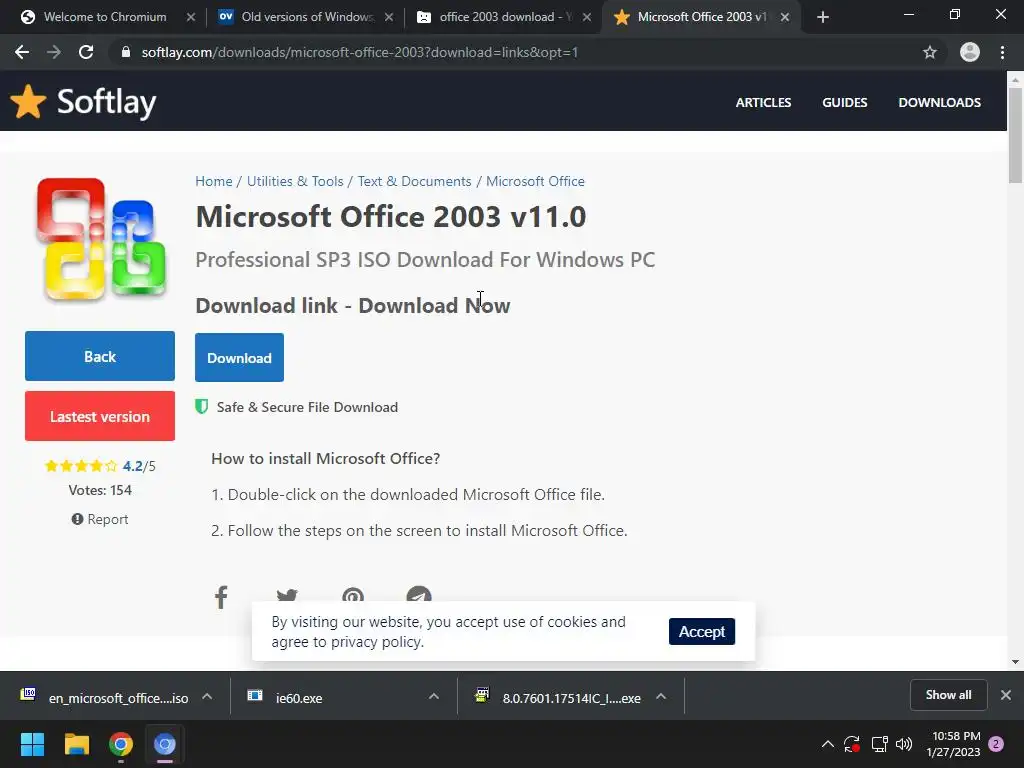The width and height of the screenshot is (1024, 768).
Task: Share the page via Telegram
Action: (419, 596)
